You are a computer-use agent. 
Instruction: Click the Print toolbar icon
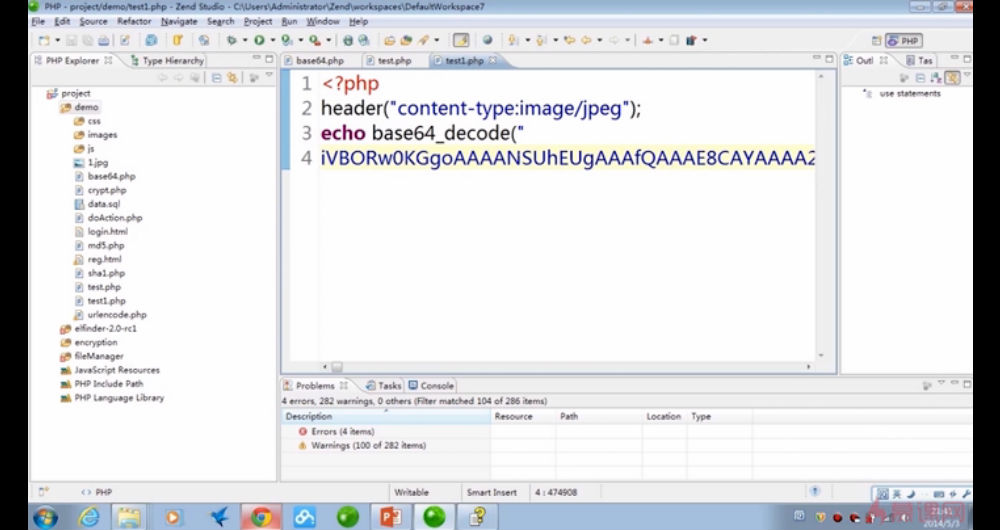(x=103, y=40)
